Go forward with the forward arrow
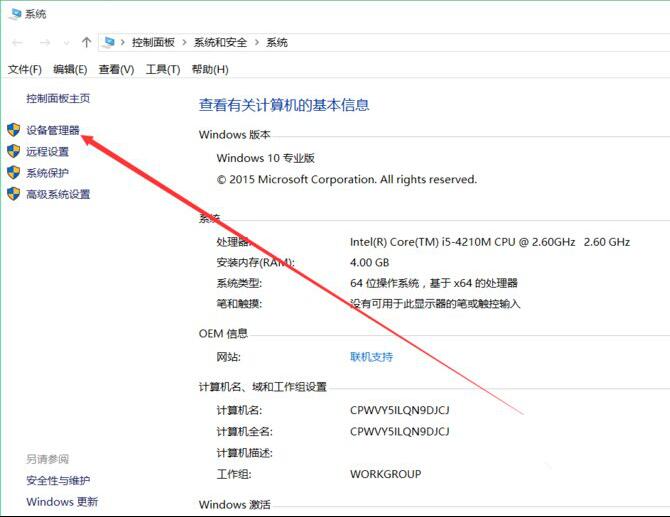The image size is (670, 517). tap(45, 43)
